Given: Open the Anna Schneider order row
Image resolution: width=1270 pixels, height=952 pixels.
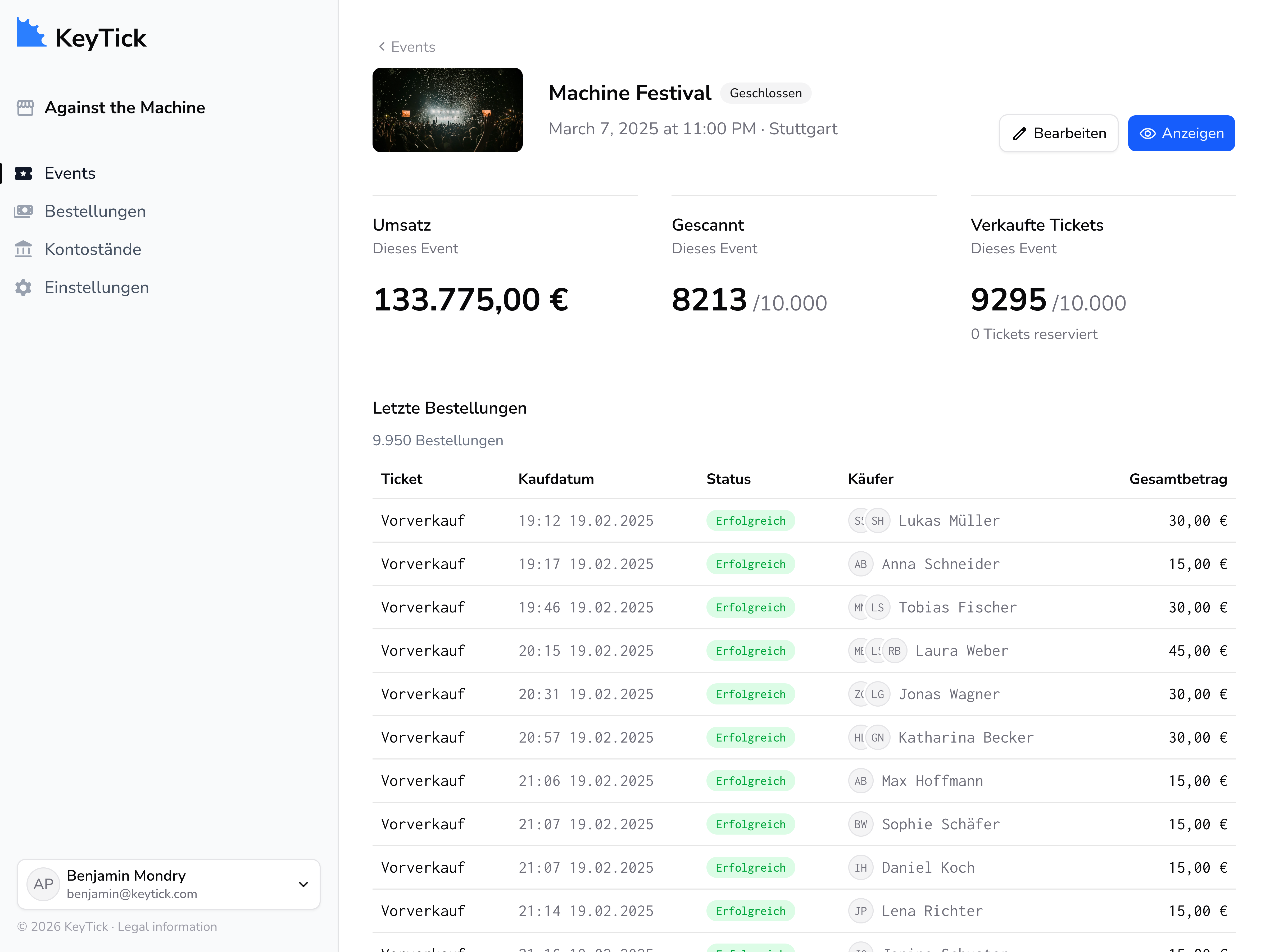Looking at the screenshot, I should [804, 564].
